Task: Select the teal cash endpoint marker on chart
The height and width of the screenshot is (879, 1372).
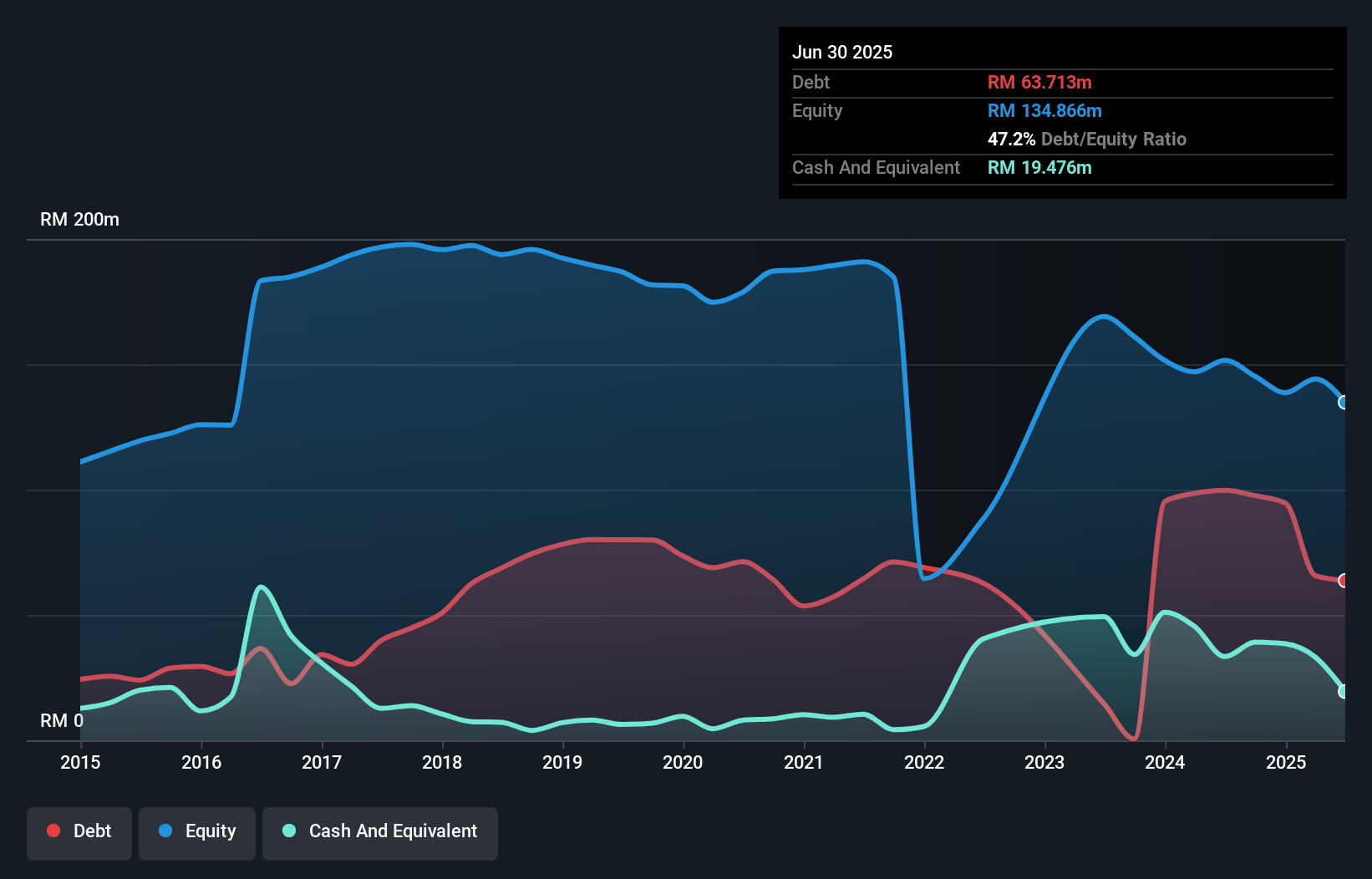Action: pyautogui.click(x=1343, y=692)
